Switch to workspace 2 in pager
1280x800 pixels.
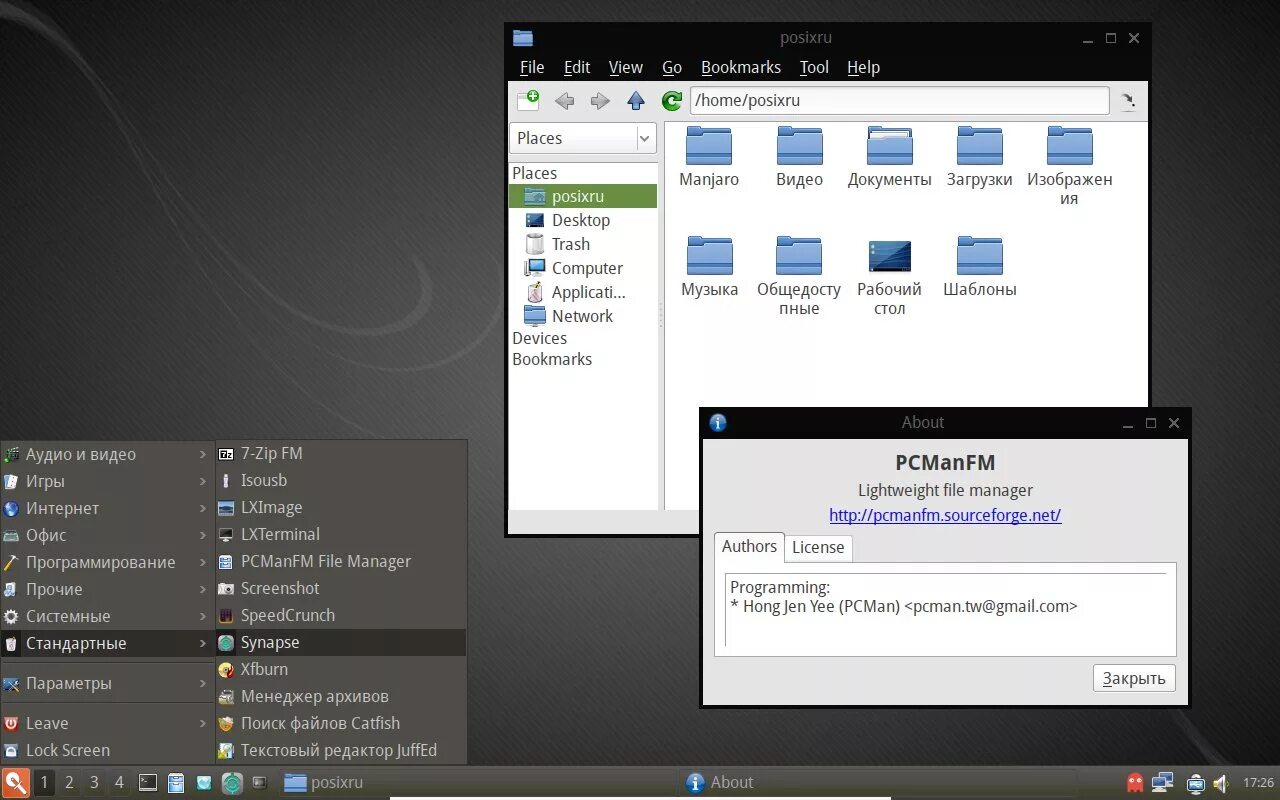[69, 782]
